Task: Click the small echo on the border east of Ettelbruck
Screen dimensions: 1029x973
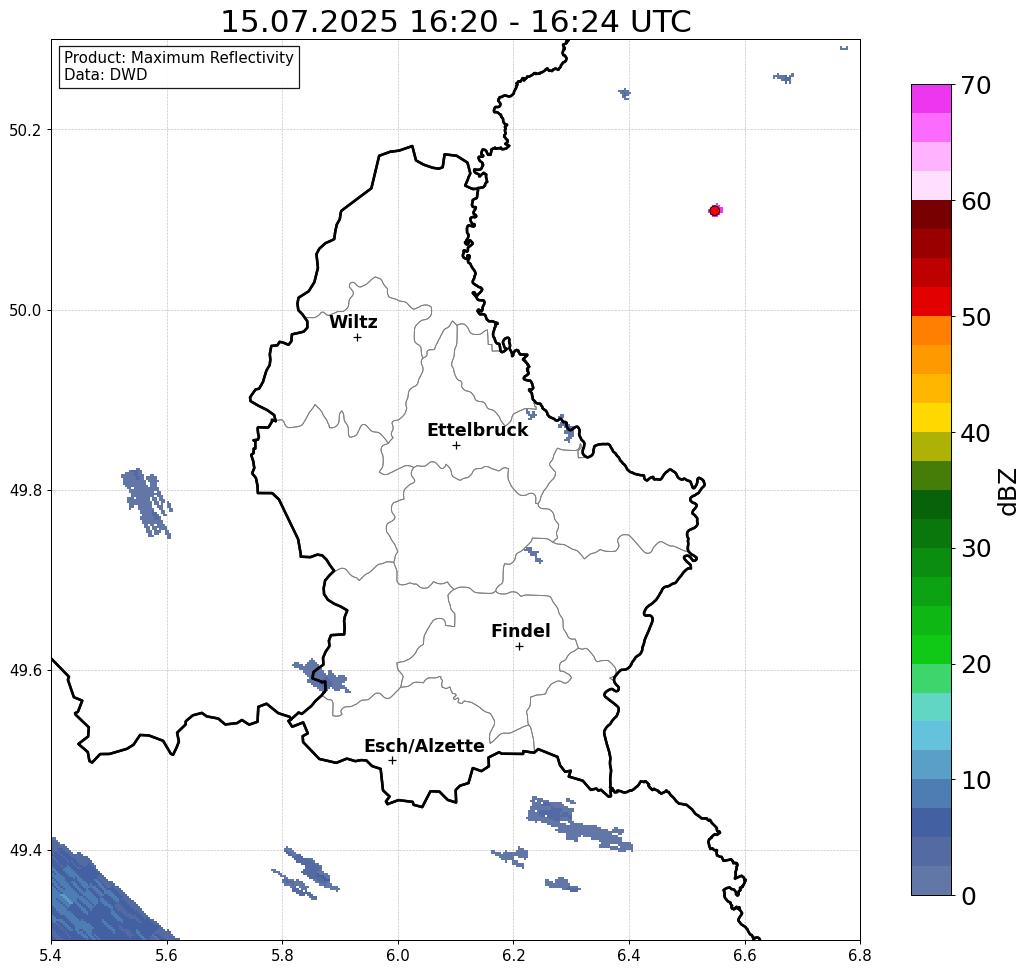Action: pyautogui.click(x=567, y=428)
